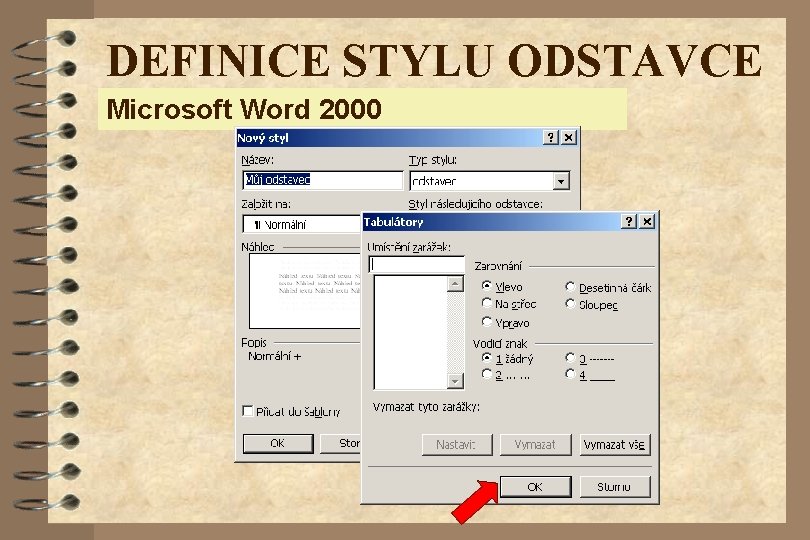Click the help button in Nový styl title bar
This screenshot has height=540, width=810.
click(x=551, y=137)
